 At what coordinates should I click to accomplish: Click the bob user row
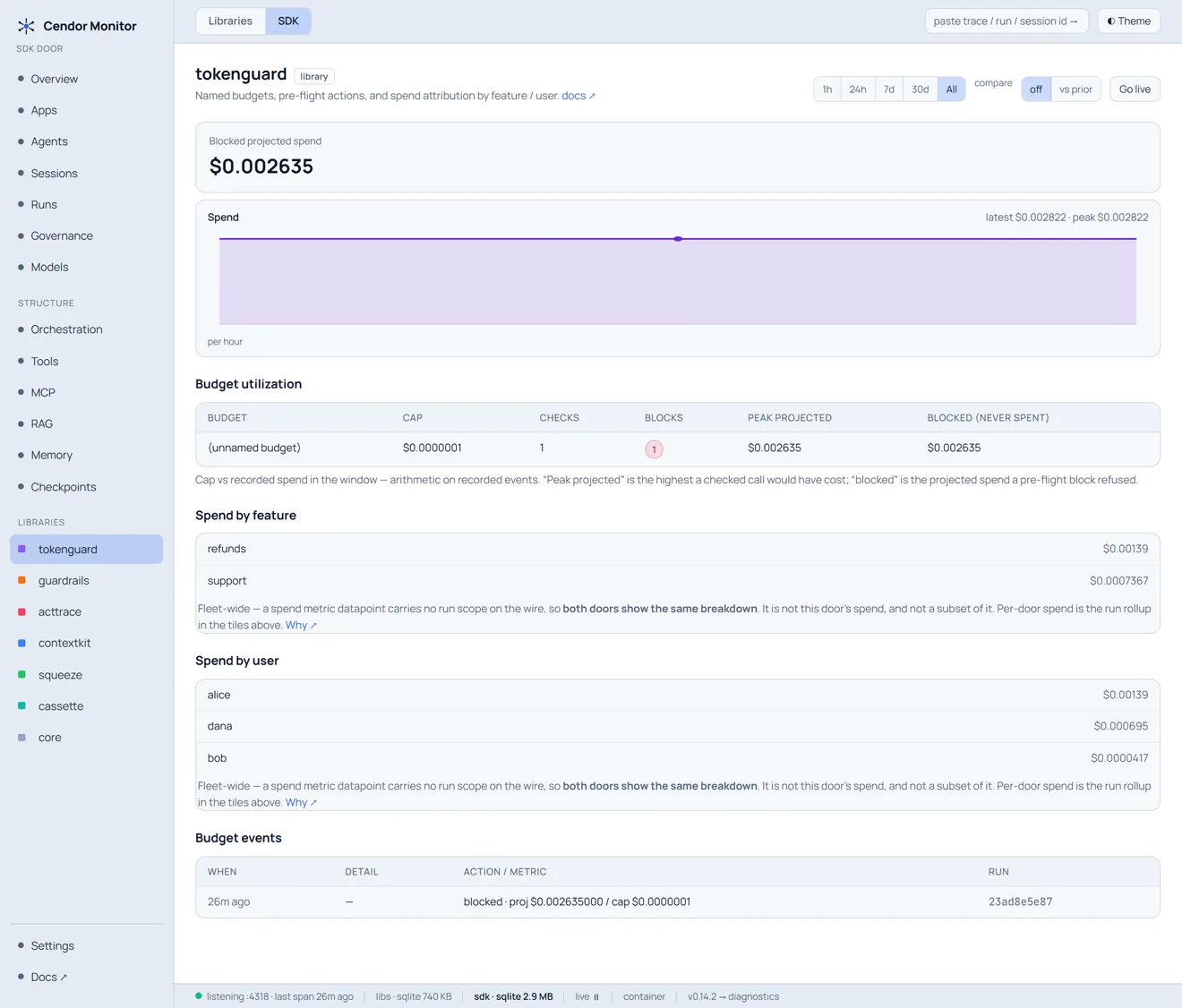(x=678, y=757)
